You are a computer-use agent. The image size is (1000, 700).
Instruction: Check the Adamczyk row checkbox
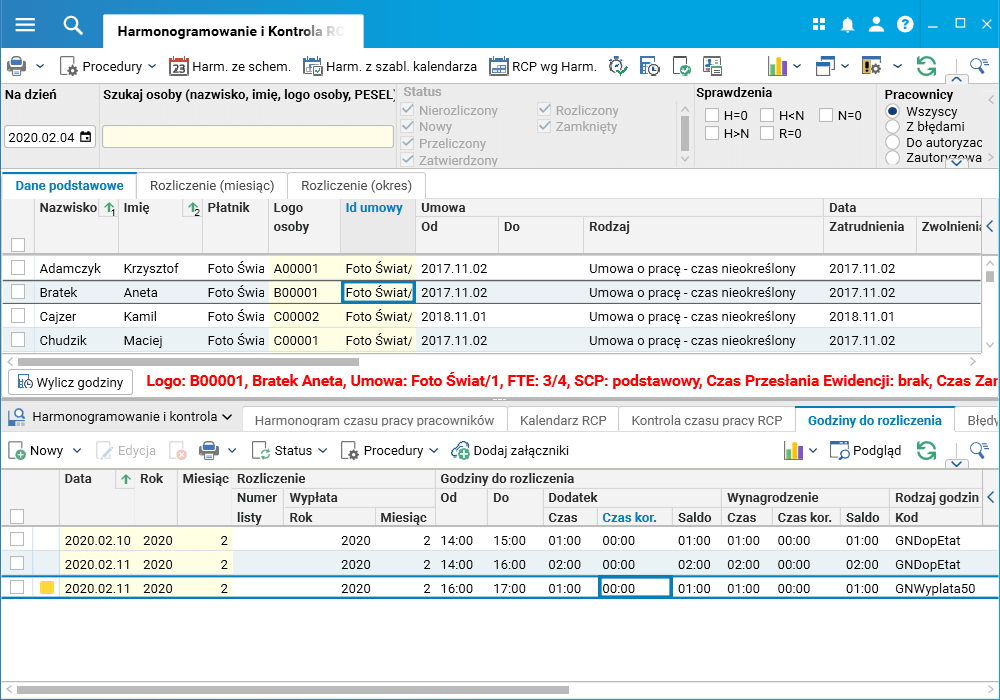pyautogui.click(x=18, y=268)
